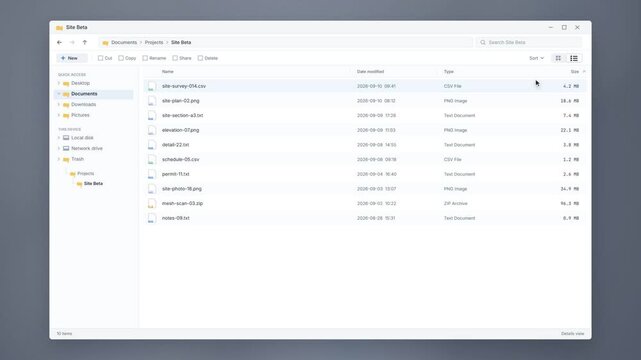Click the Cut toolbar action
The height and width of the screenshot is (360, 641).
pyautogui.click(x=105, y=58)
